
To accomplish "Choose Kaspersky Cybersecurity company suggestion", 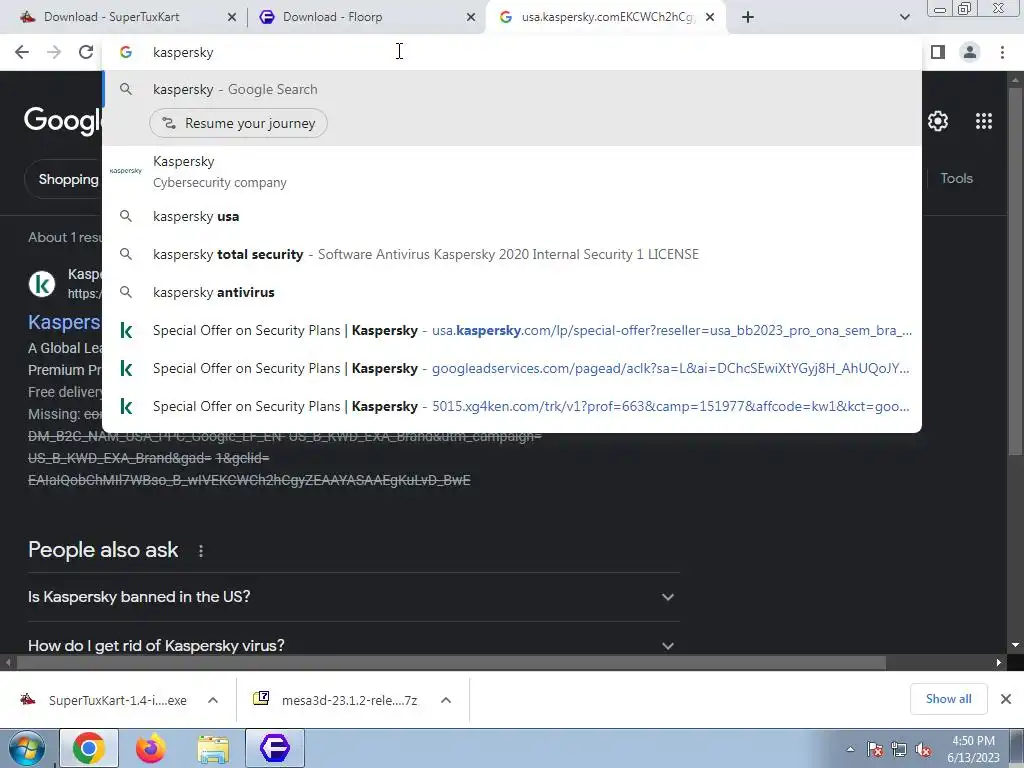I will click(512, 171).
